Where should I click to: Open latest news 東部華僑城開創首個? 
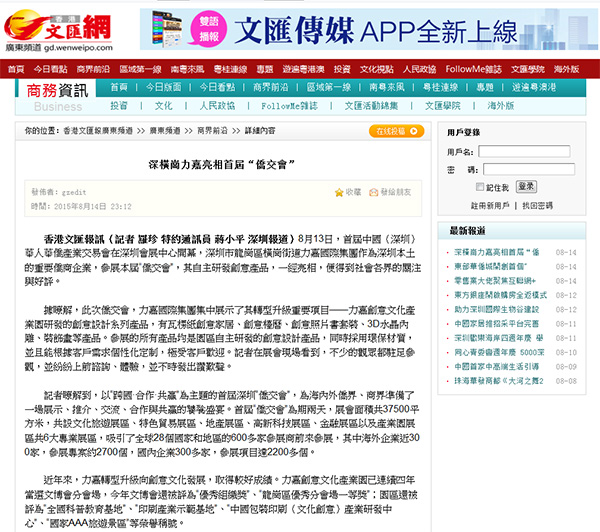tap(490, 266)
